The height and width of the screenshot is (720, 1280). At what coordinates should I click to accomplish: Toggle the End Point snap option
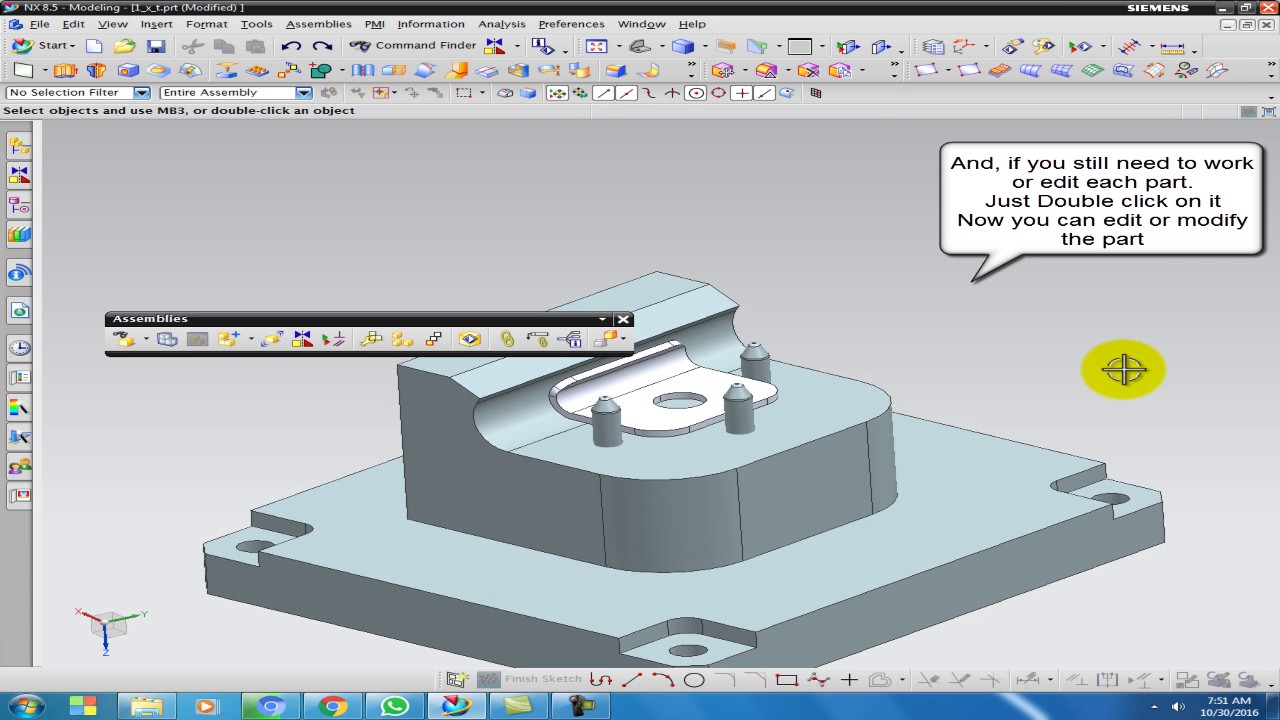pyautogui.click(x=603, y=92)
